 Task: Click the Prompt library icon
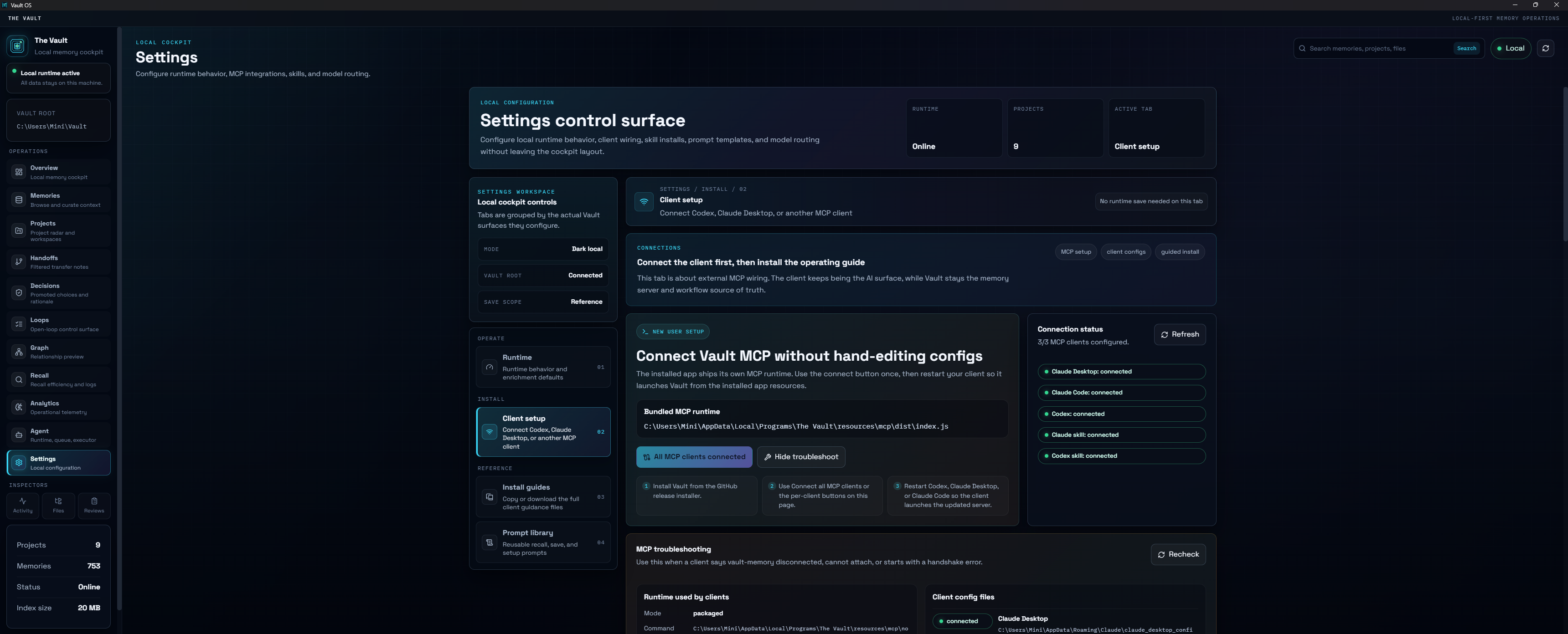tap(490, 542)
